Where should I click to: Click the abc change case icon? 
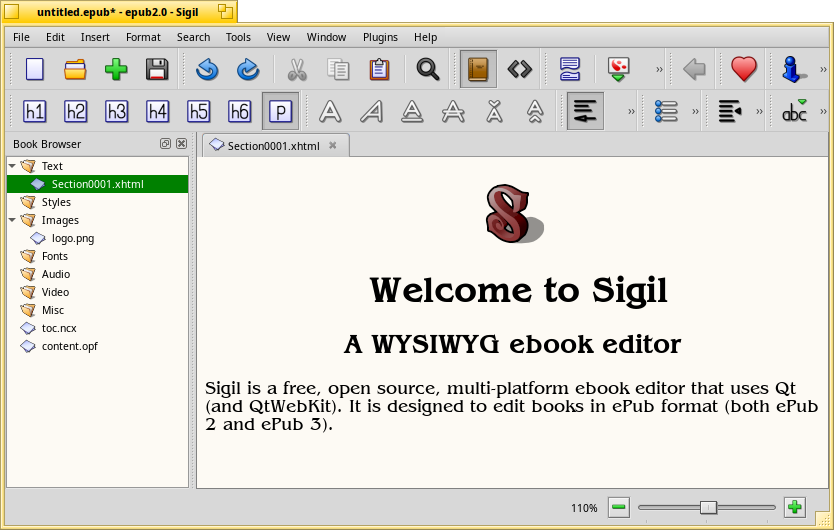coord(794,111)
